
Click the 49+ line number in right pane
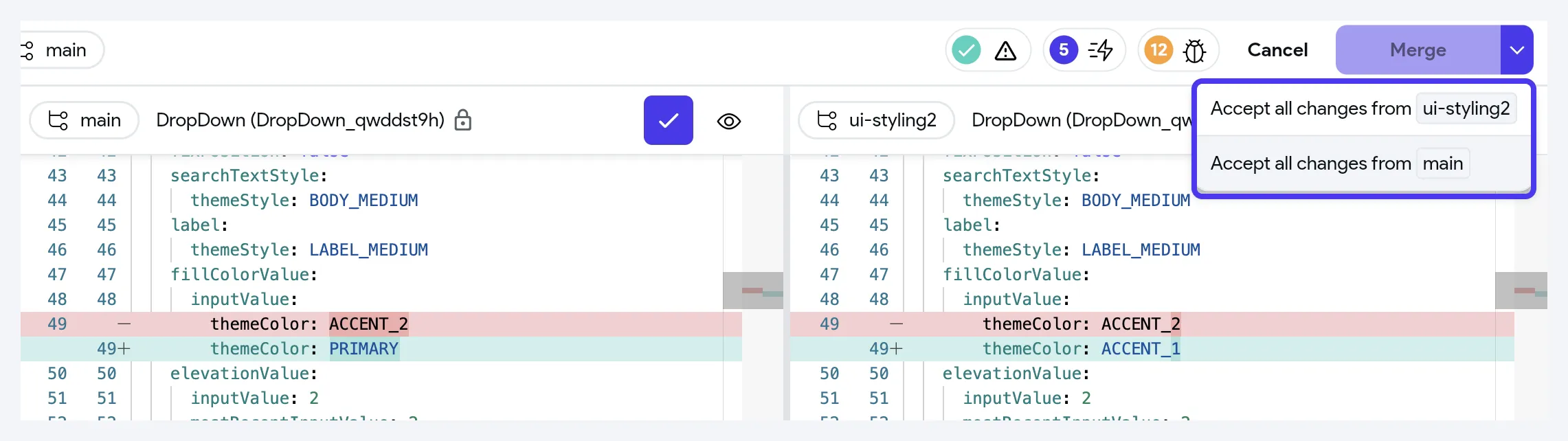pyautogui.click(x=886, y=349)
